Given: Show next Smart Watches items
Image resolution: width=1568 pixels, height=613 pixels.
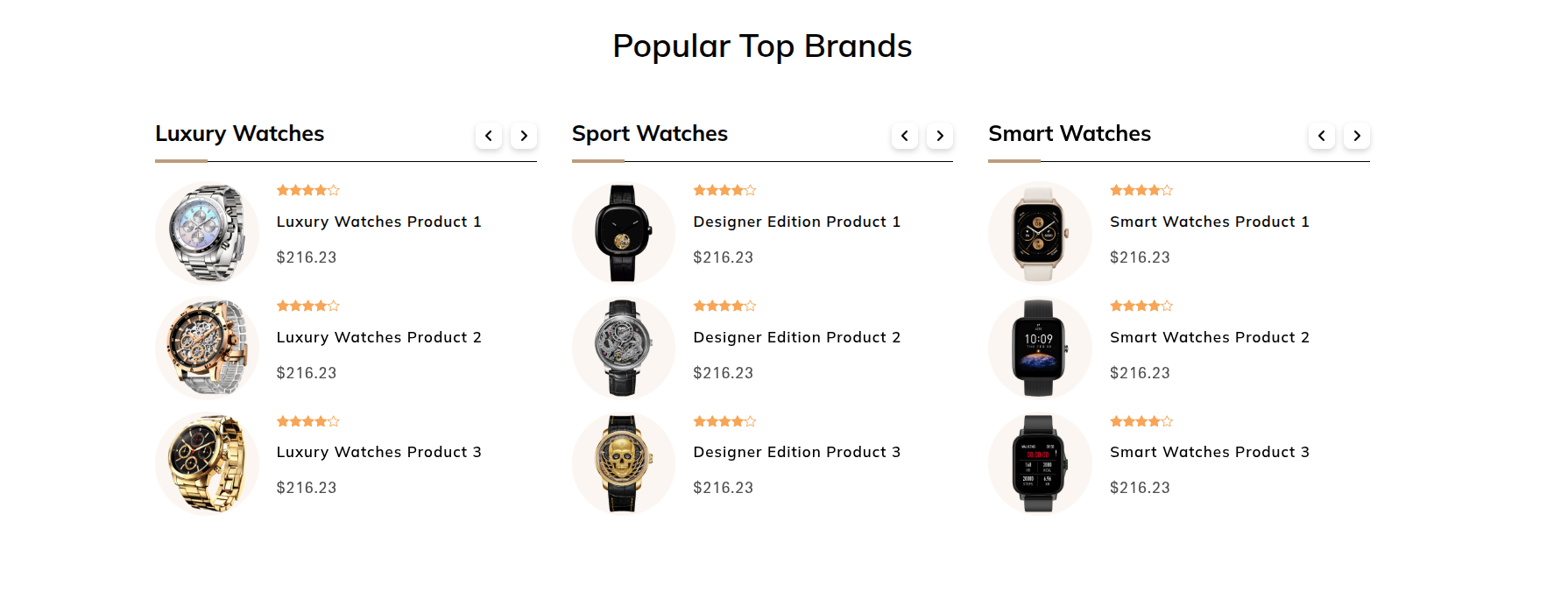Looking at the screenshot, I should pos(1357,136).
